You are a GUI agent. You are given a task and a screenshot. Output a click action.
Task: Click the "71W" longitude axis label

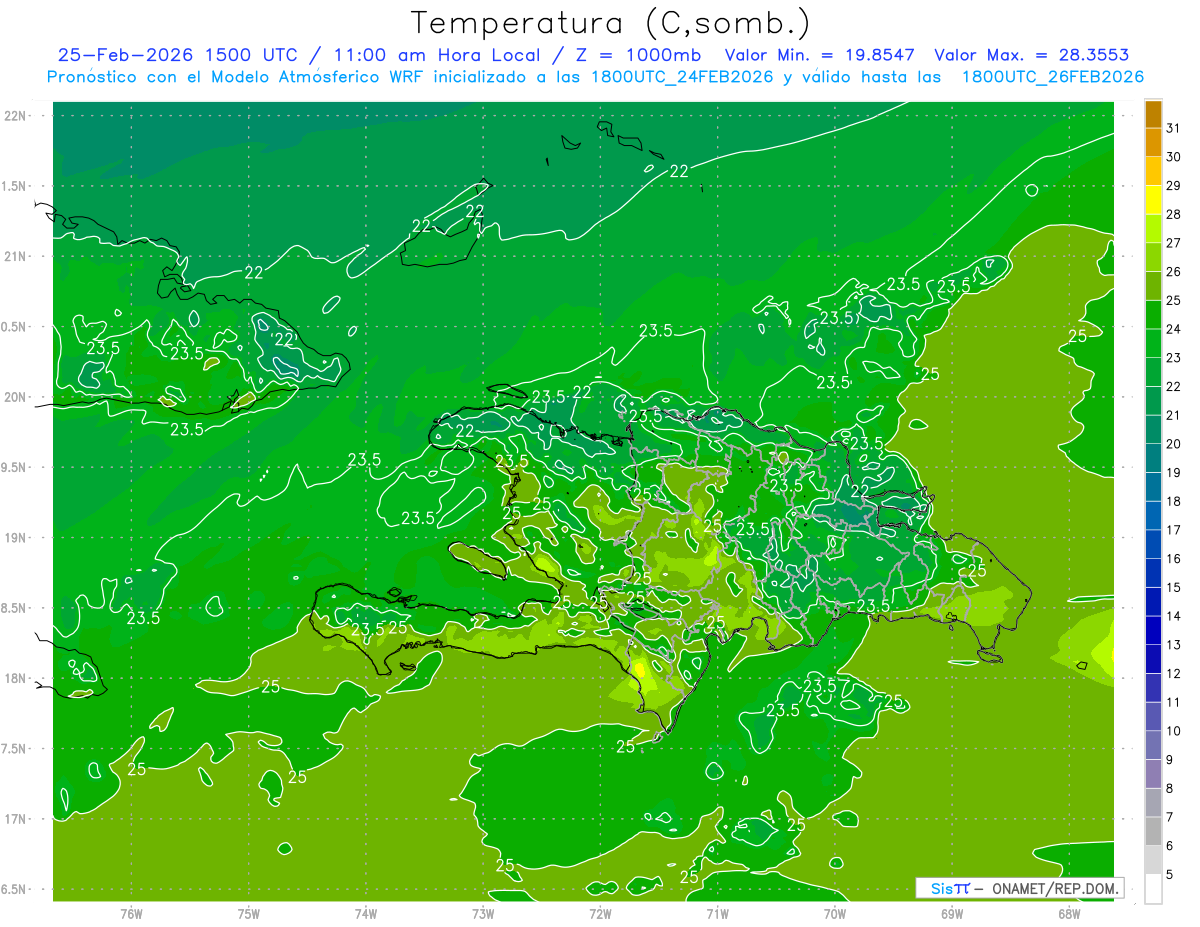717,914
